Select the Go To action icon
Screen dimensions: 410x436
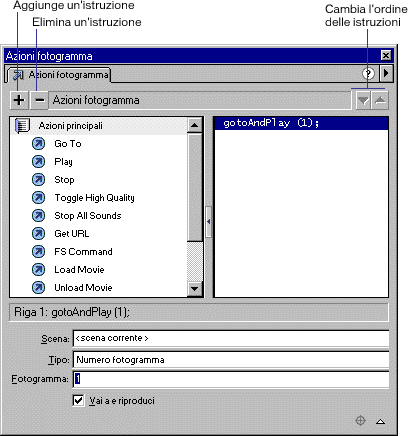[38, 144]
